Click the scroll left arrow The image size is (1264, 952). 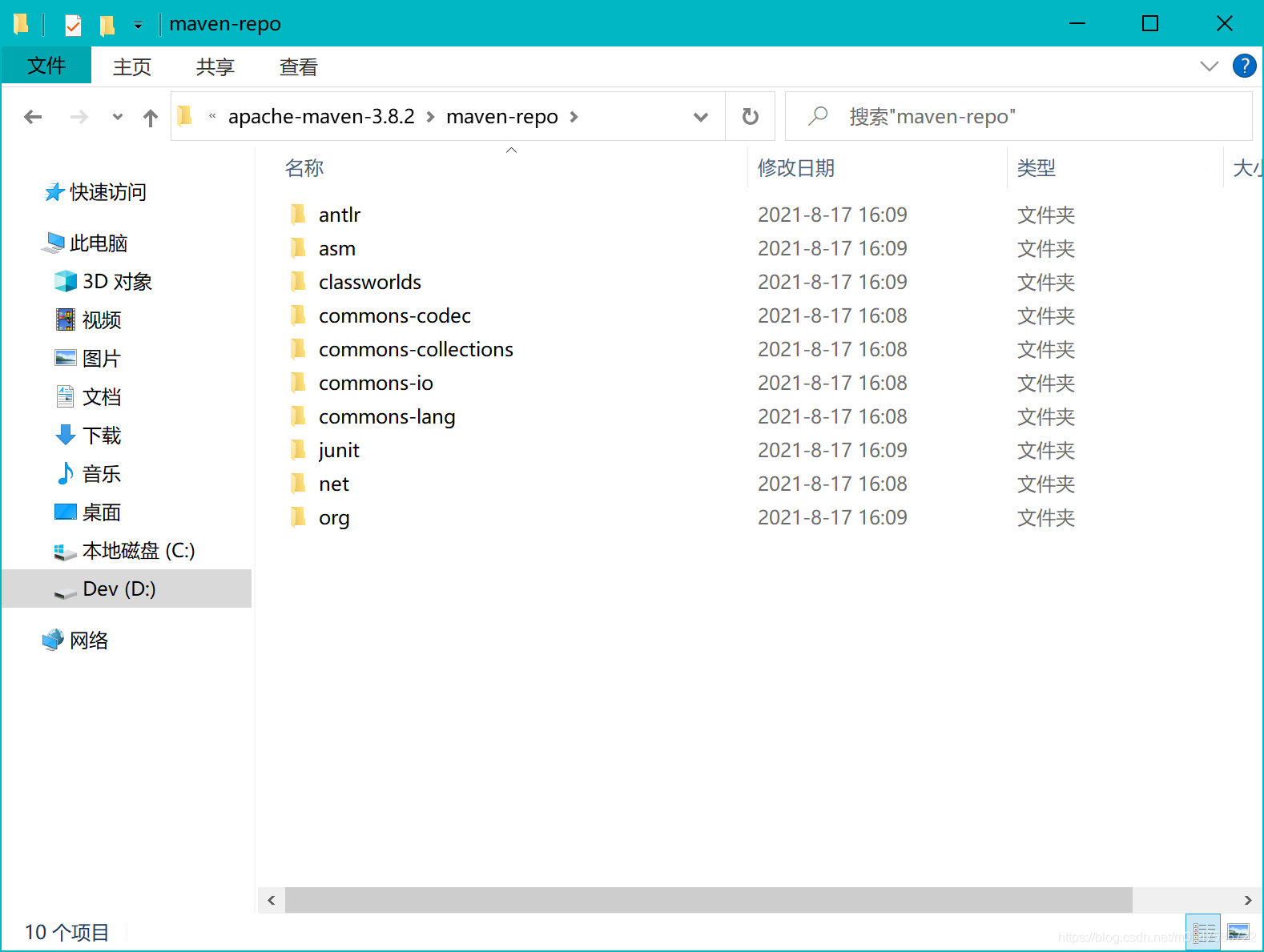coord(272,900)
